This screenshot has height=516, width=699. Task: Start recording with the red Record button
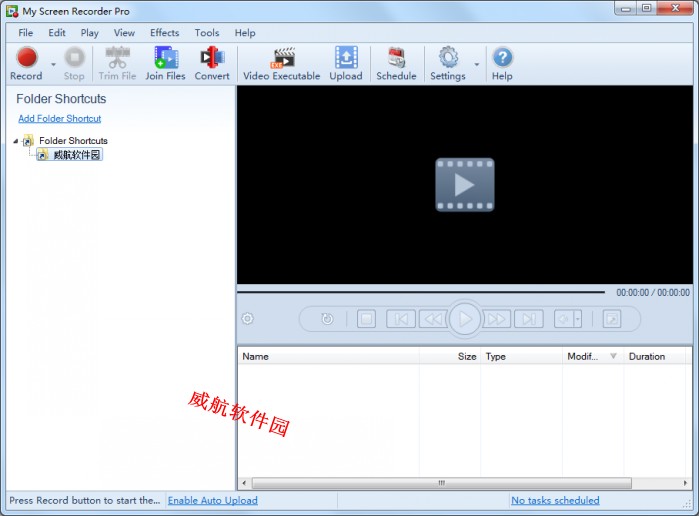26,64
